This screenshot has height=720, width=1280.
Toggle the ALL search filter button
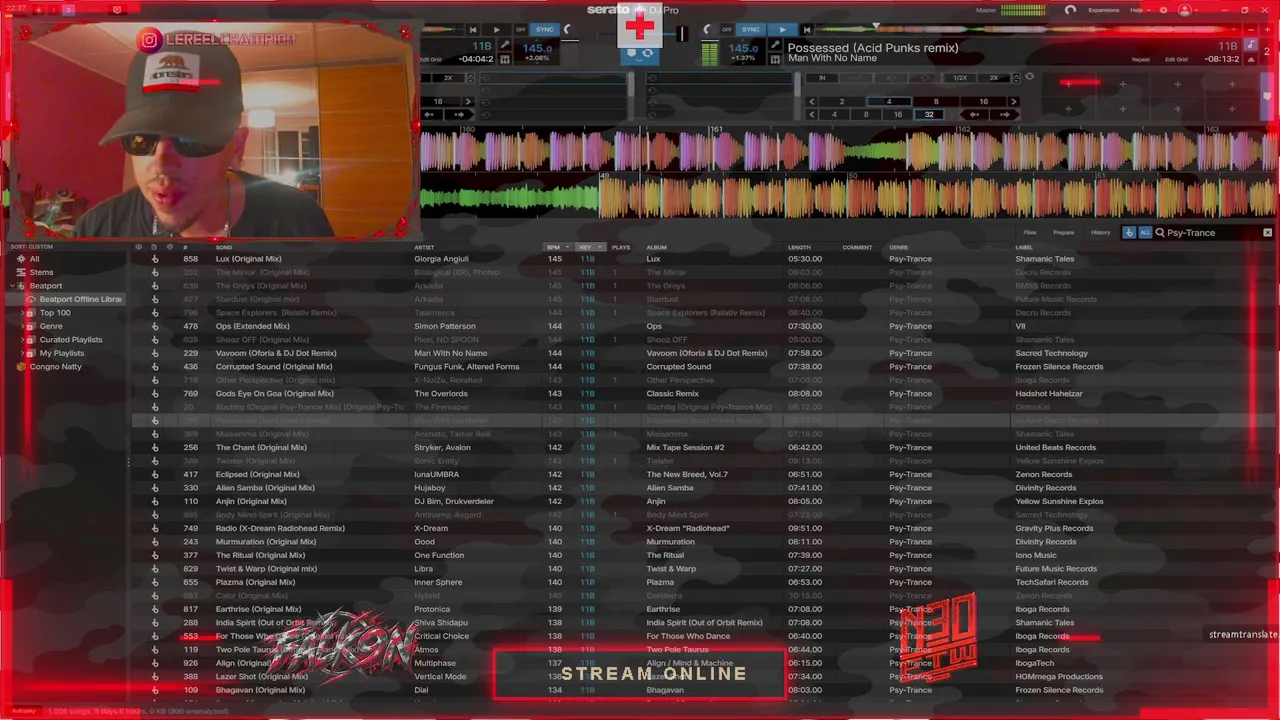[x=1145, y=232]
